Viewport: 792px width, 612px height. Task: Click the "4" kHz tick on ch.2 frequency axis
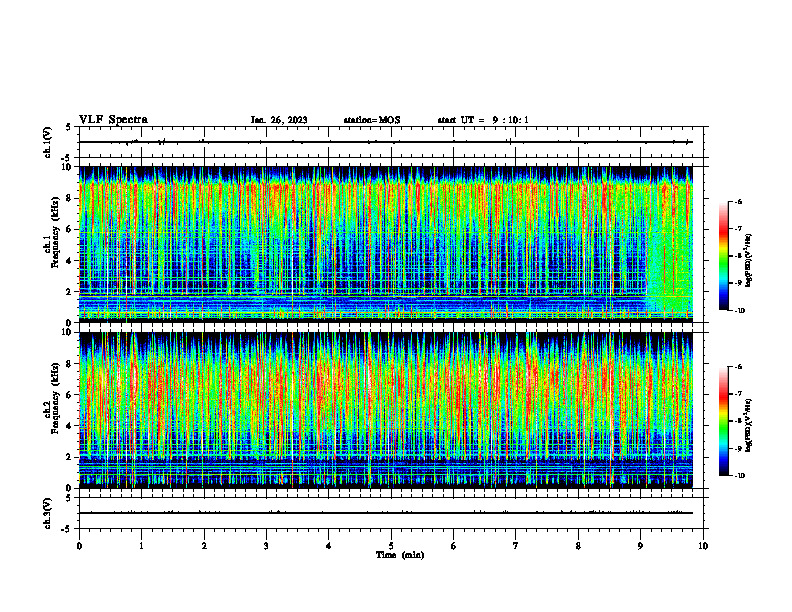click(70, 426)
